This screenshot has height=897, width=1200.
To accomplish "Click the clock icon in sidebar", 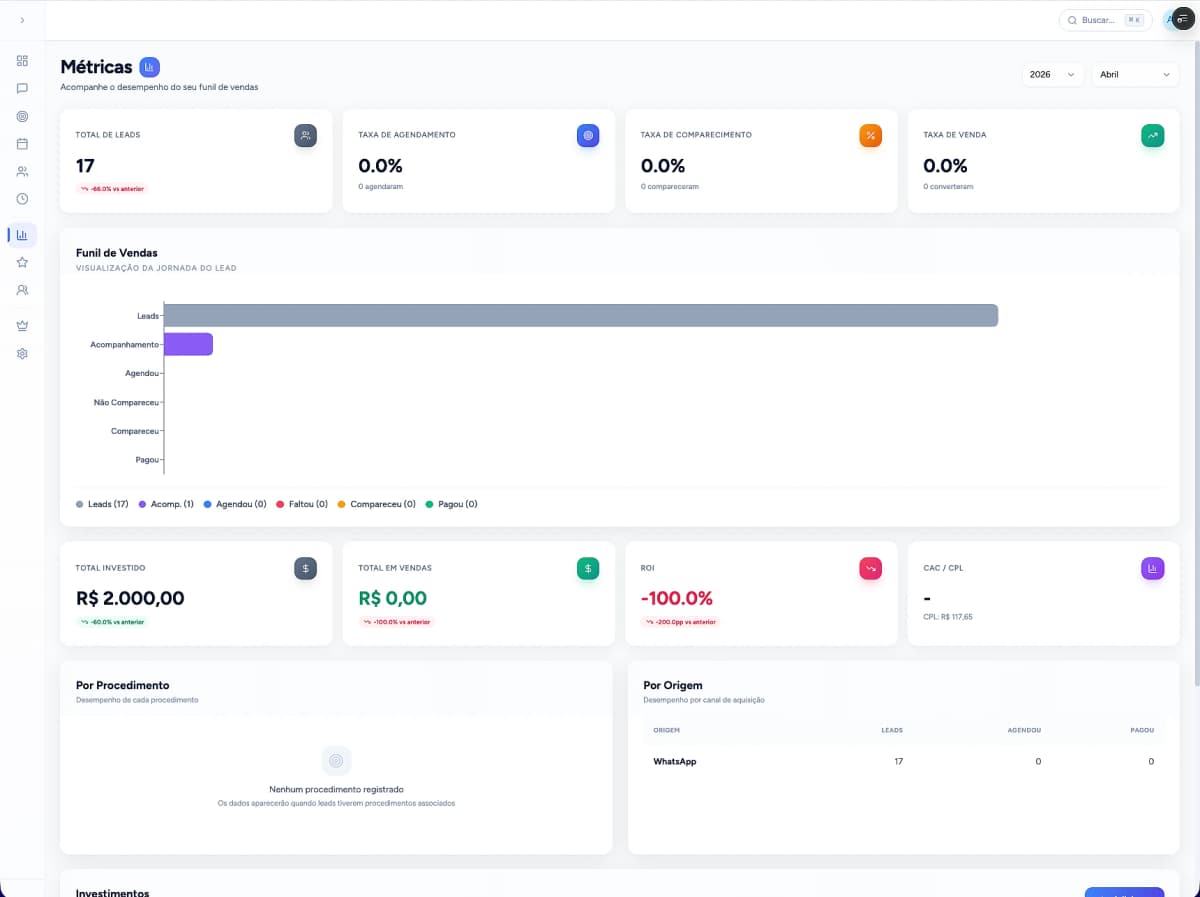I will pyautogui.click(x=22, y=199).
